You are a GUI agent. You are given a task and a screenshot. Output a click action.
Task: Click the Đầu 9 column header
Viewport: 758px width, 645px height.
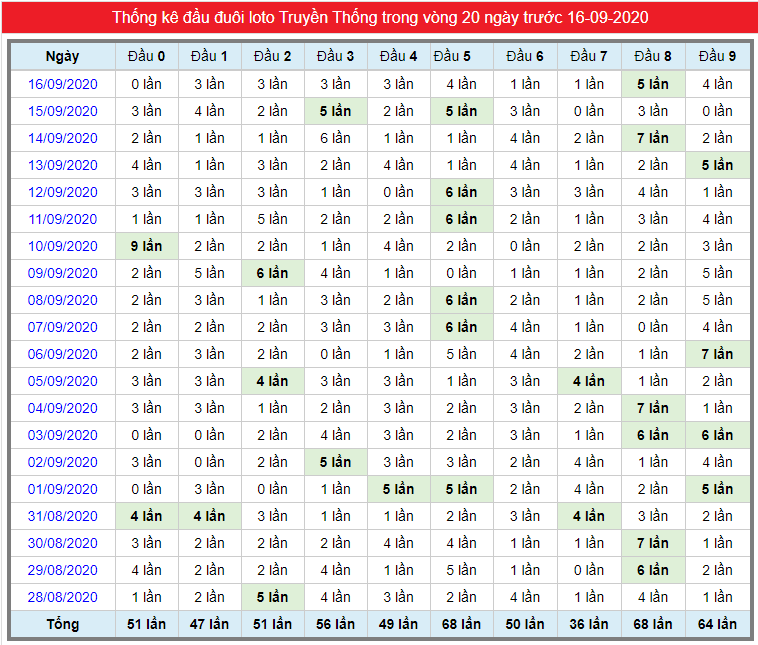click(717, 56)
